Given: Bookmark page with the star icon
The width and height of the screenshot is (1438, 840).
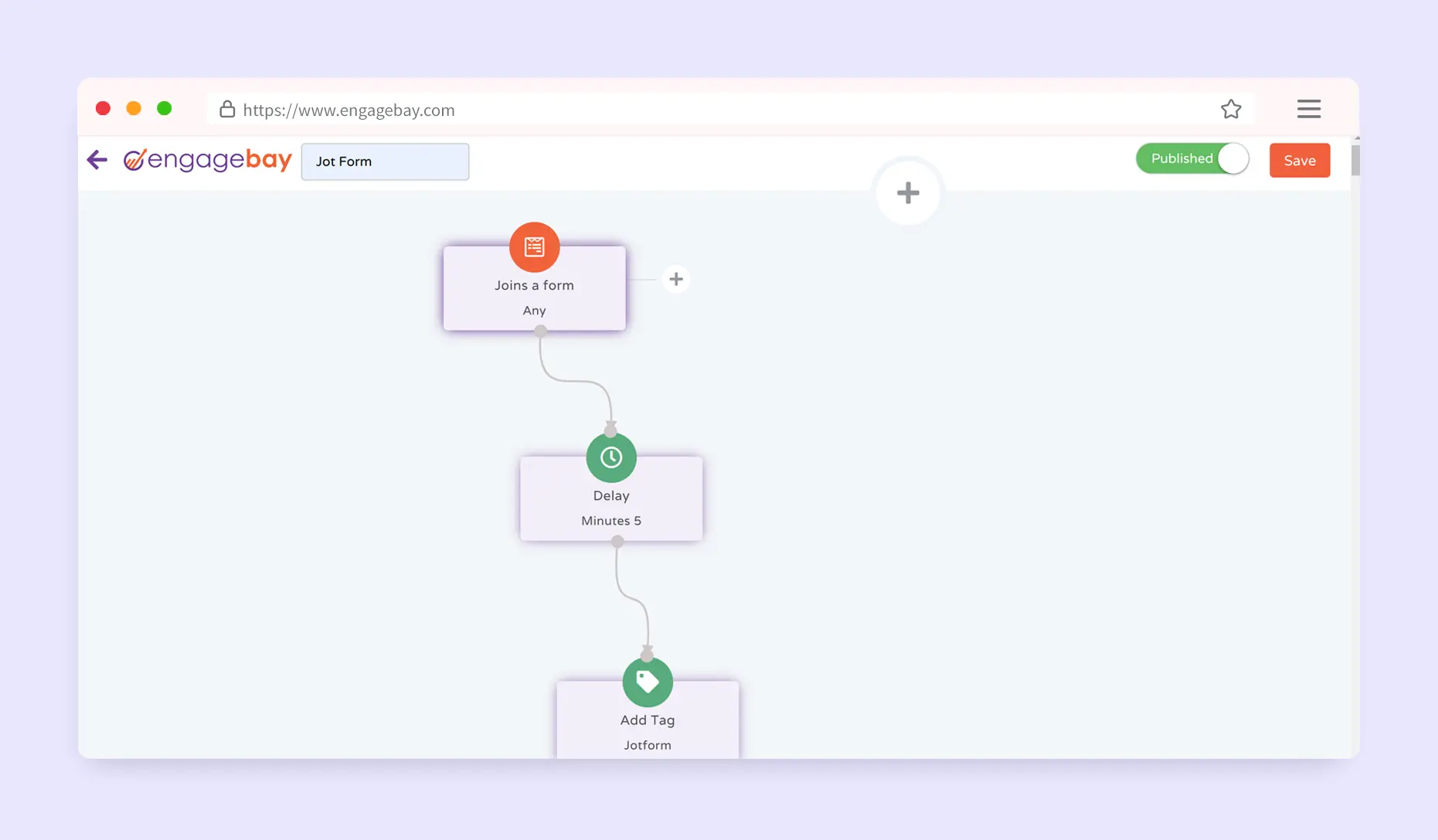Looking at the screenshot, I should (1231, 110).
